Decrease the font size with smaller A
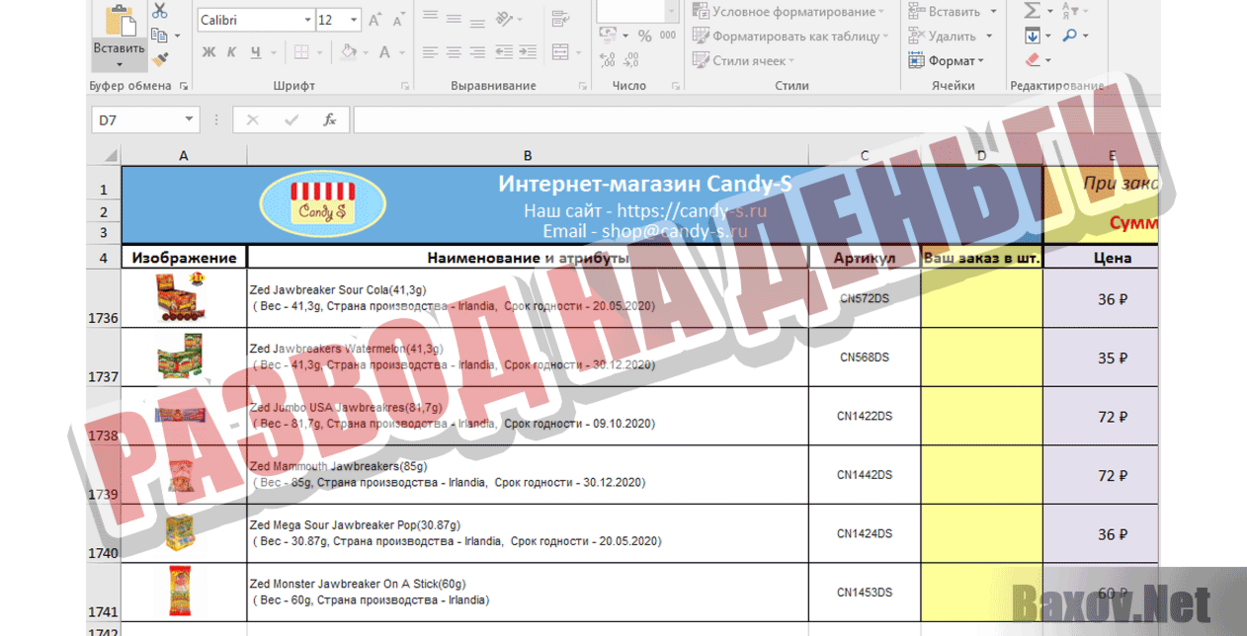Screen dimensions: 1247x636 tap(399, 20)
